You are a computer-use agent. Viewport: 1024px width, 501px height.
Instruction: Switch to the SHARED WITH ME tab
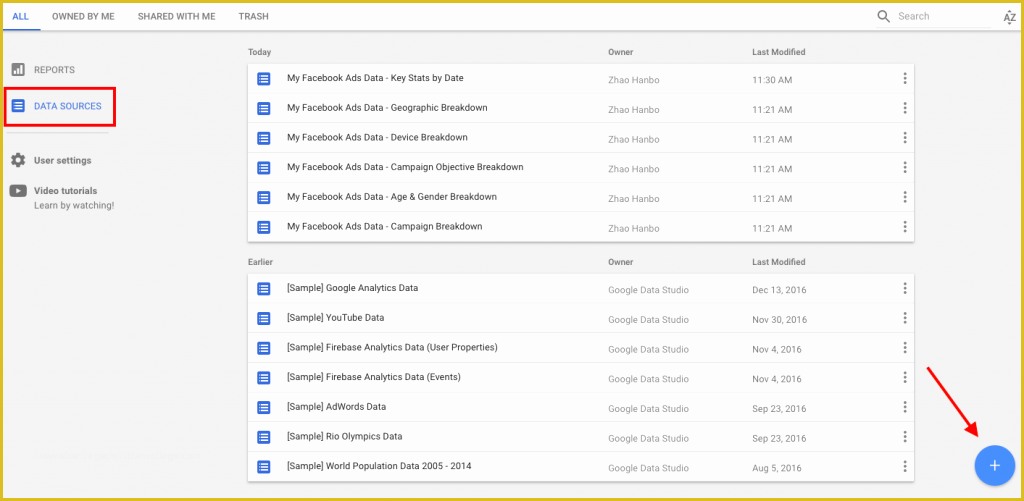[x=176, y=16]
